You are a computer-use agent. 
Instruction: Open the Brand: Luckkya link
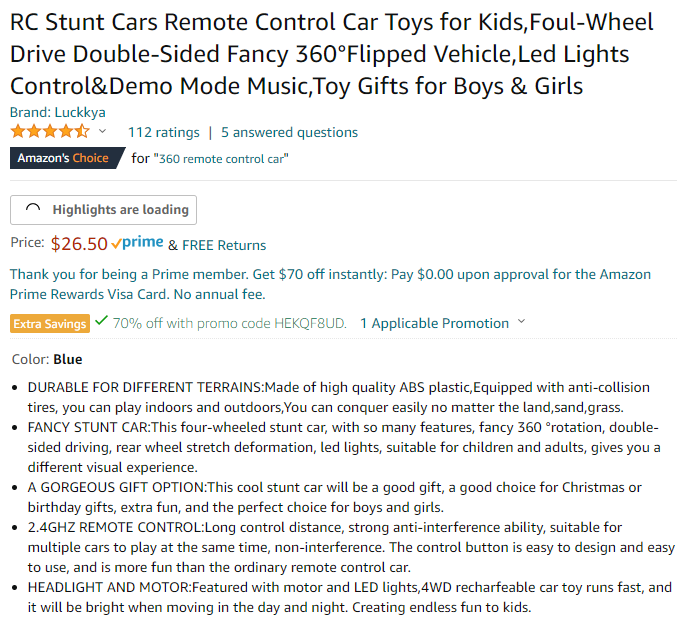(58, 112)
